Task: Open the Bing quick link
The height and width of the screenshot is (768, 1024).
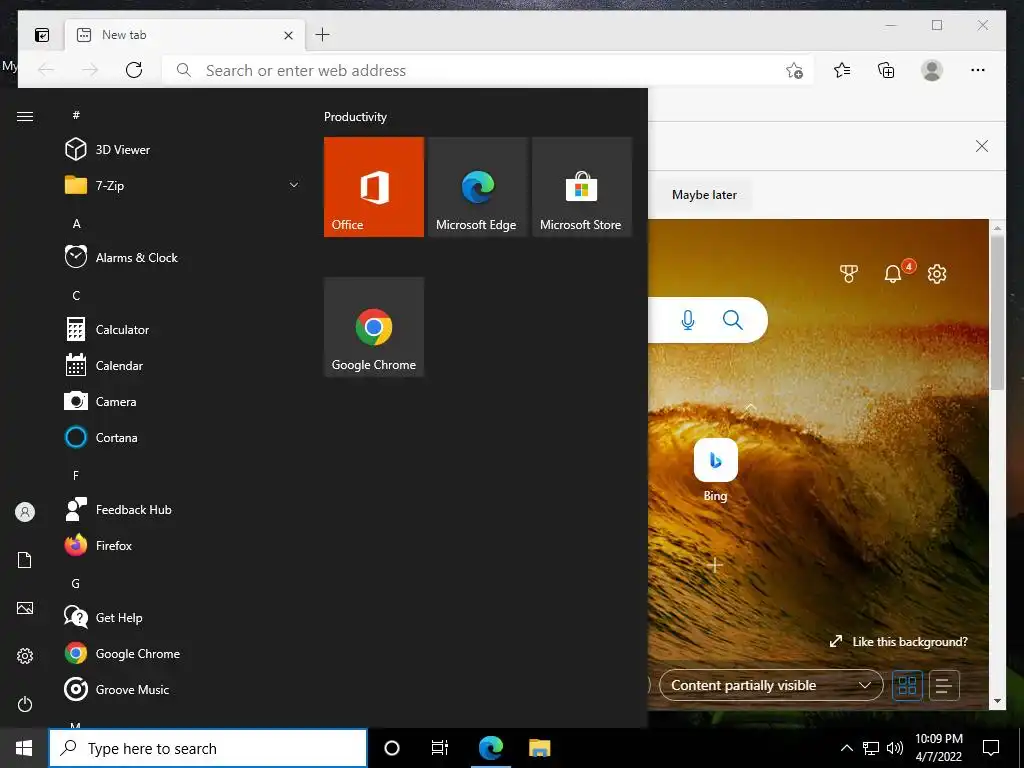Action: [x=716, y=470]
